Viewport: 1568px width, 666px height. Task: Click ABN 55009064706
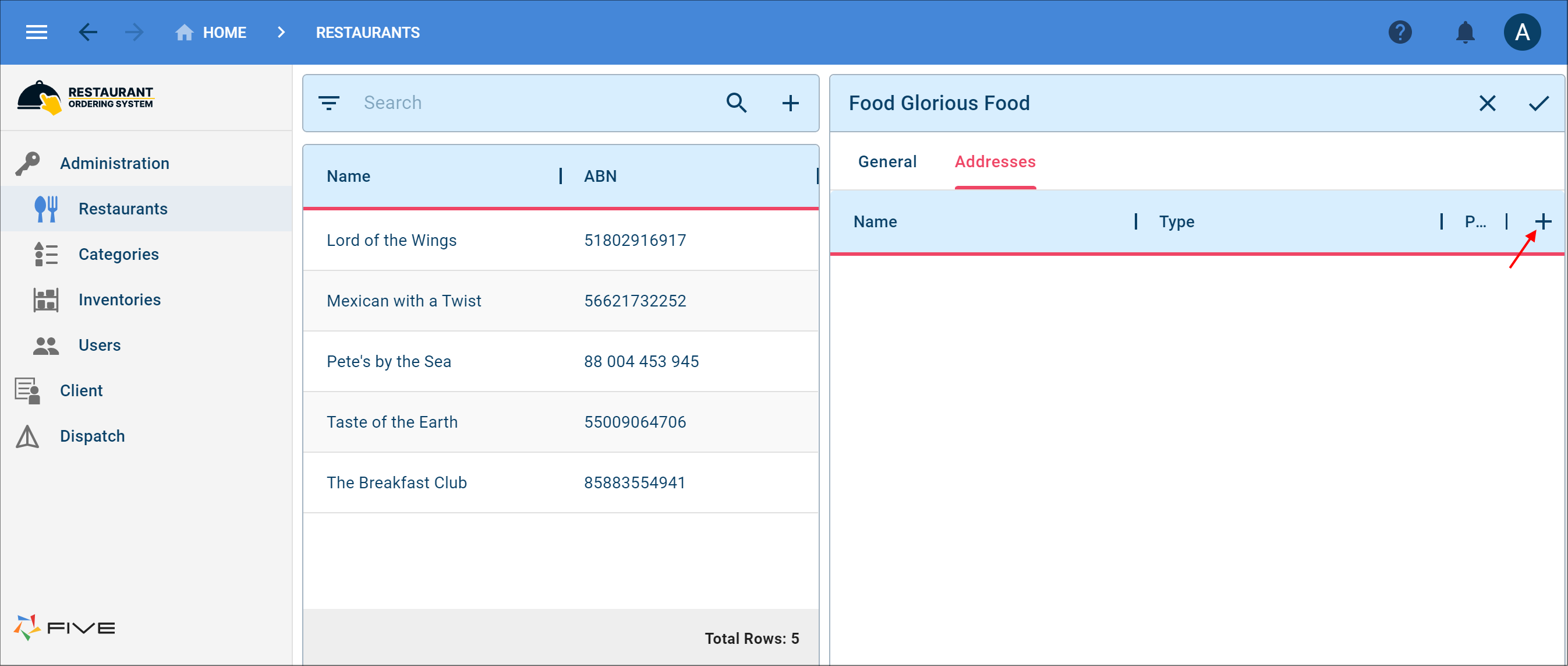(x=635, y=422)
